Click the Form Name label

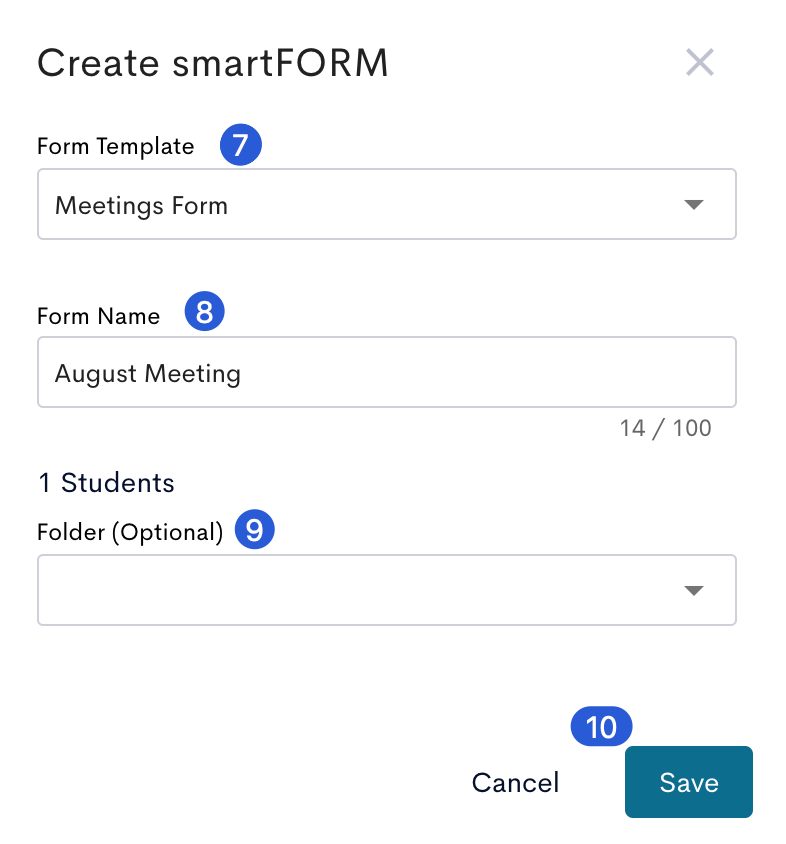click(x=99, y=316)
